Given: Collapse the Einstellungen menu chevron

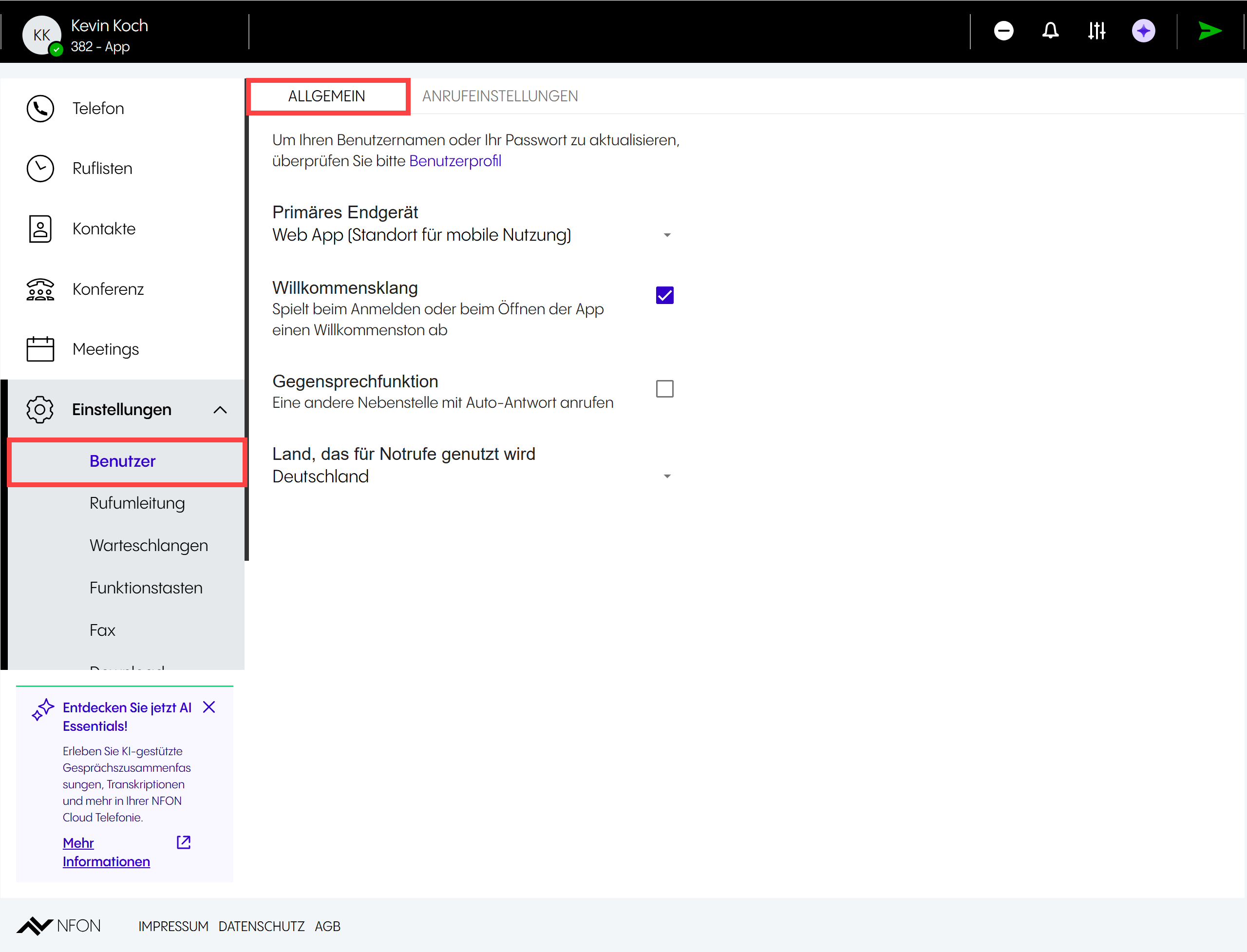Looking at the screenshot, I should (220, 410).
